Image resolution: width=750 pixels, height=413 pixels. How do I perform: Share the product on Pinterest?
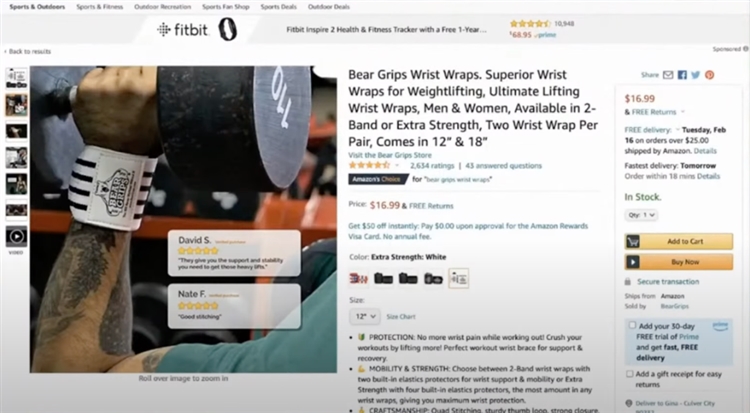(710, 75)
